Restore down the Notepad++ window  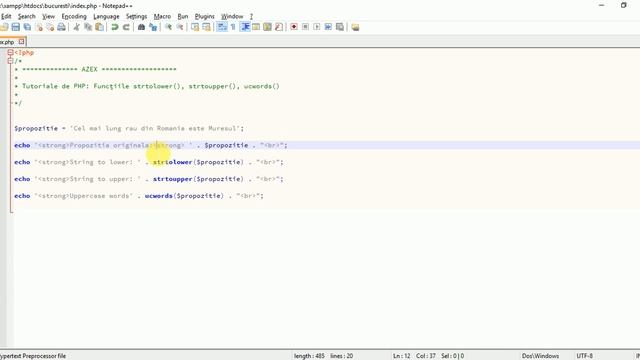point(624,5)
